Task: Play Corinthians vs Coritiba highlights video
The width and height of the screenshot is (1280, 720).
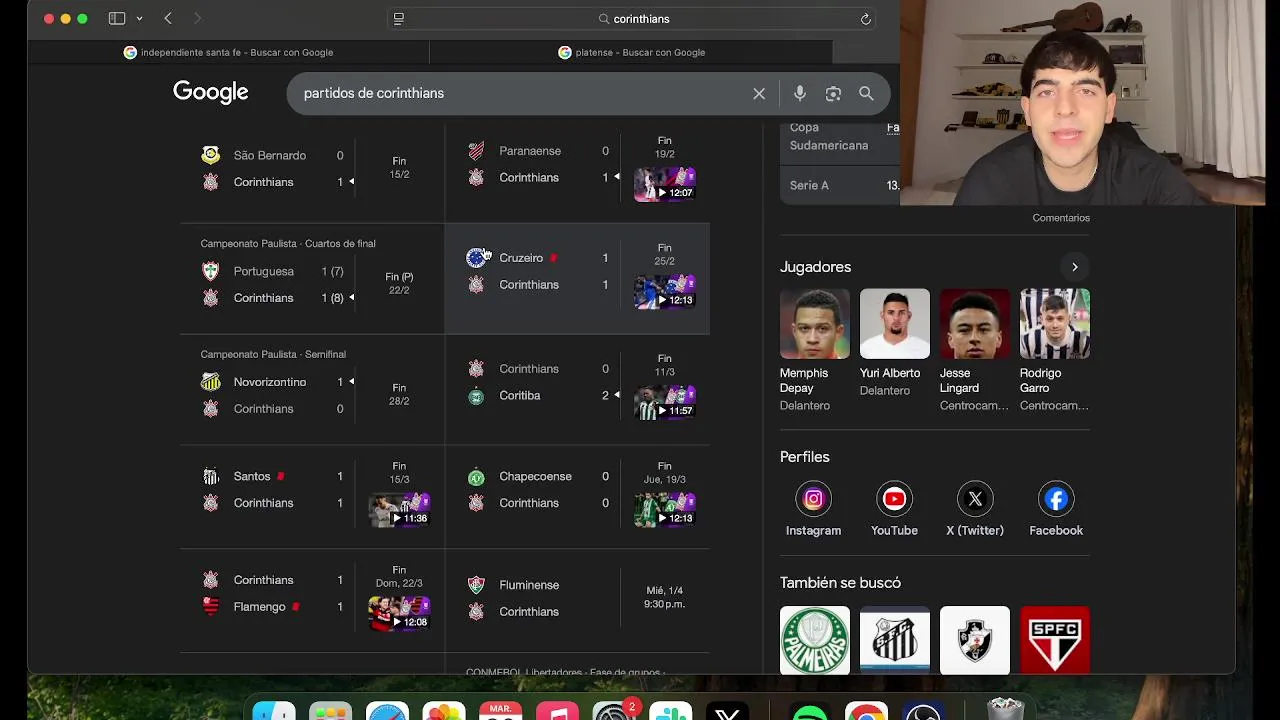Action: [x=665, y=402]
